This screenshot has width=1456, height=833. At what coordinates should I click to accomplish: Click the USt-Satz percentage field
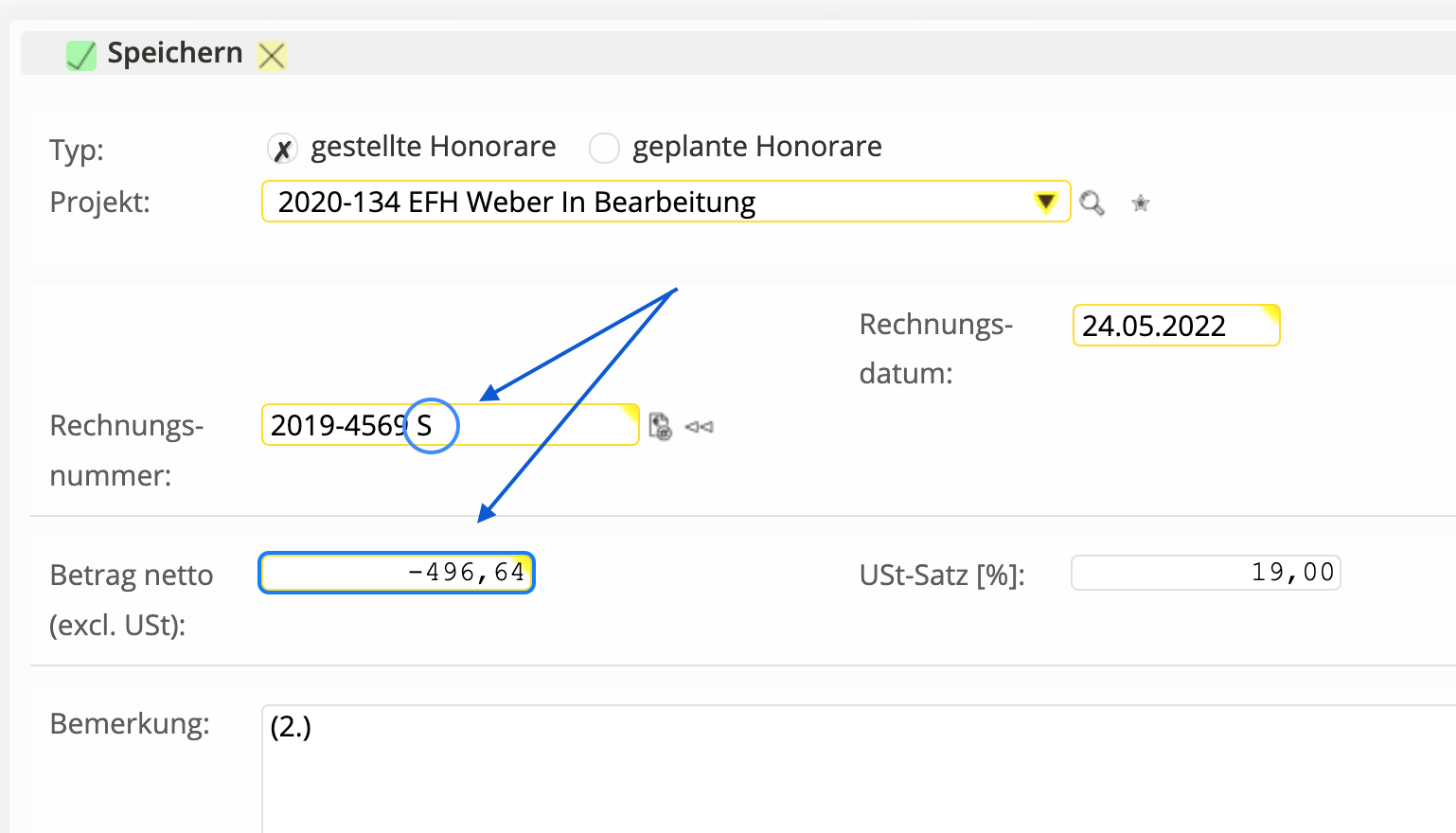click(1204, 573)
